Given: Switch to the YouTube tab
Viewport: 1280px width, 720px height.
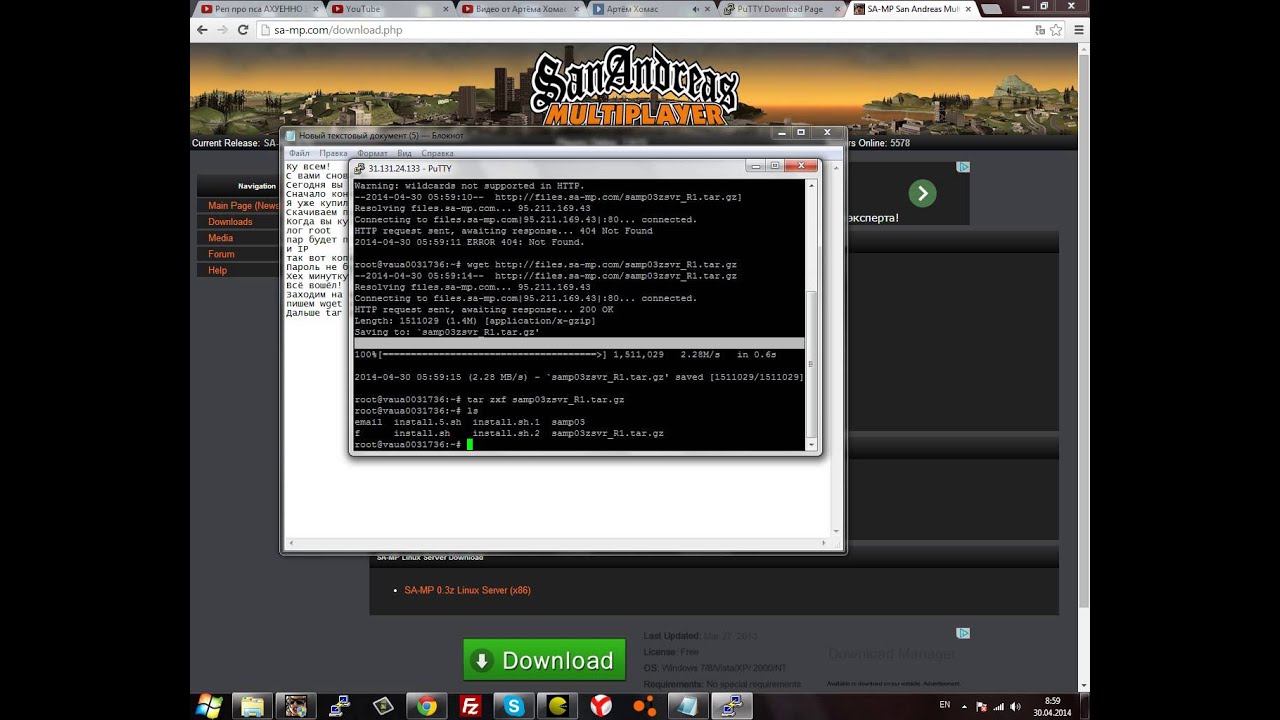Looking at the screenshot, I should 389,9.
